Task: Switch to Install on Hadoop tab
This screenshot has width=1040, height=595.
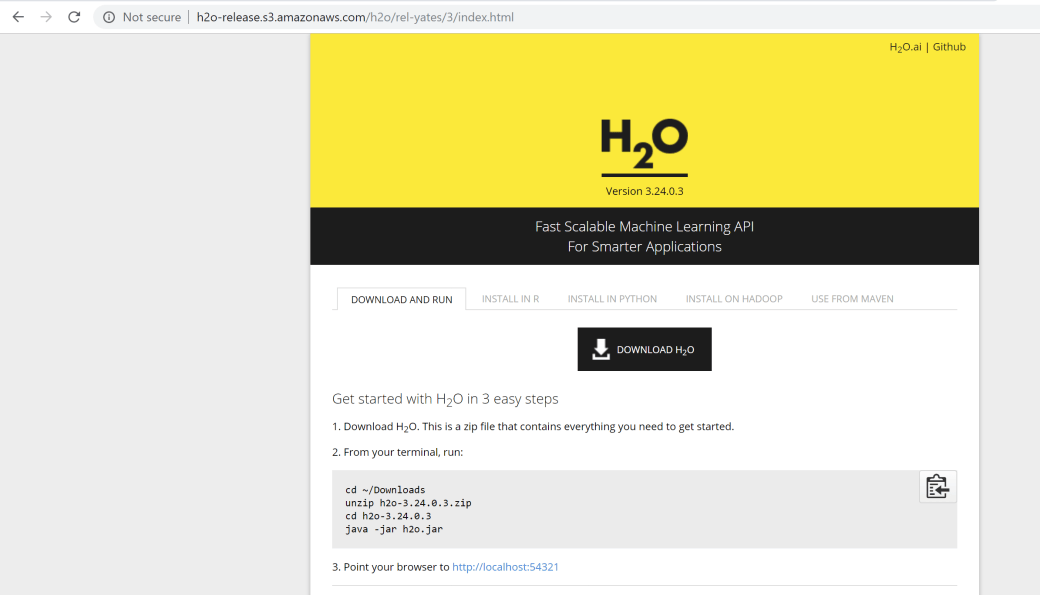Action: coord(734,298)
